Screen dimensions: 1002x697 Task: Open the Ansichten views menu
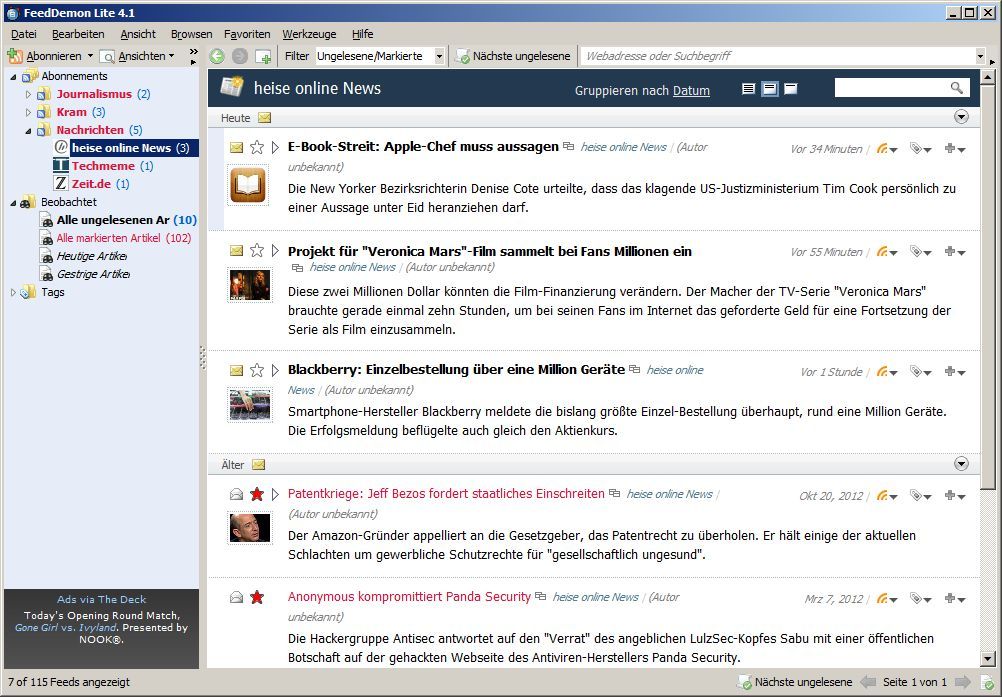pos(137,56)
